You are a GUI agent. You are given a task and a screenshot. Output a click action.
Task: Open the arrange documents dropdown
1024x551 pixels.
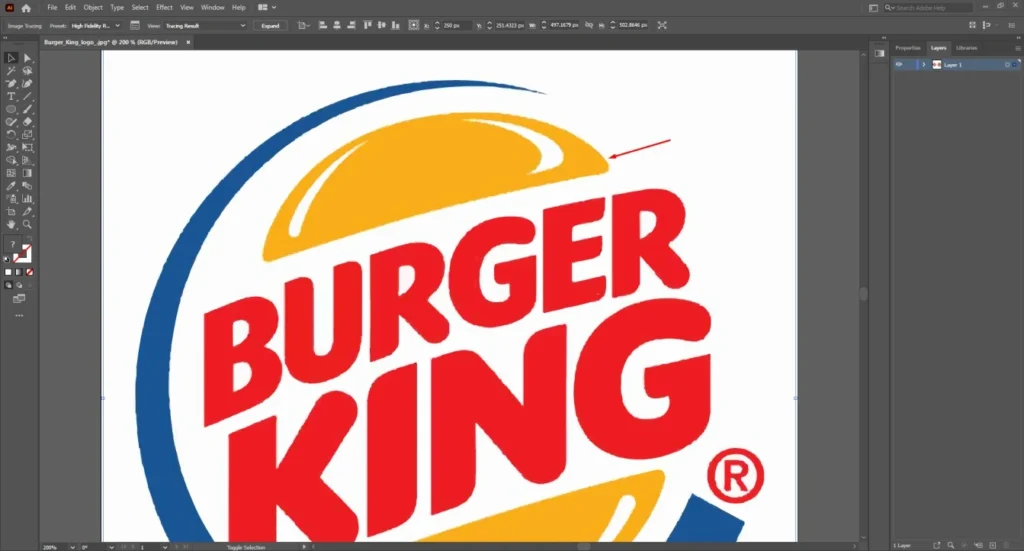click(266, 7)
